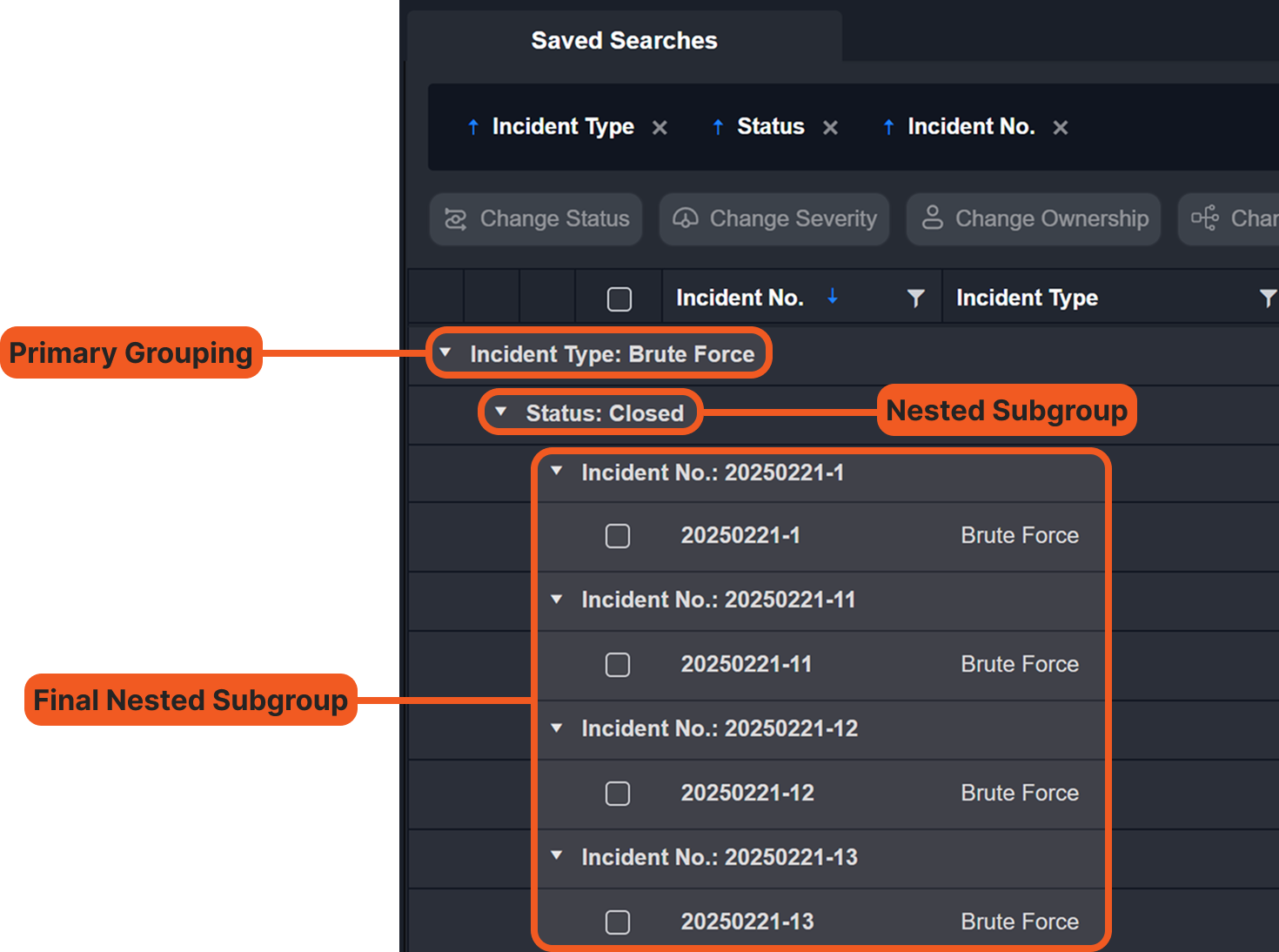Click the Change Status button

[x=536, y=219]
